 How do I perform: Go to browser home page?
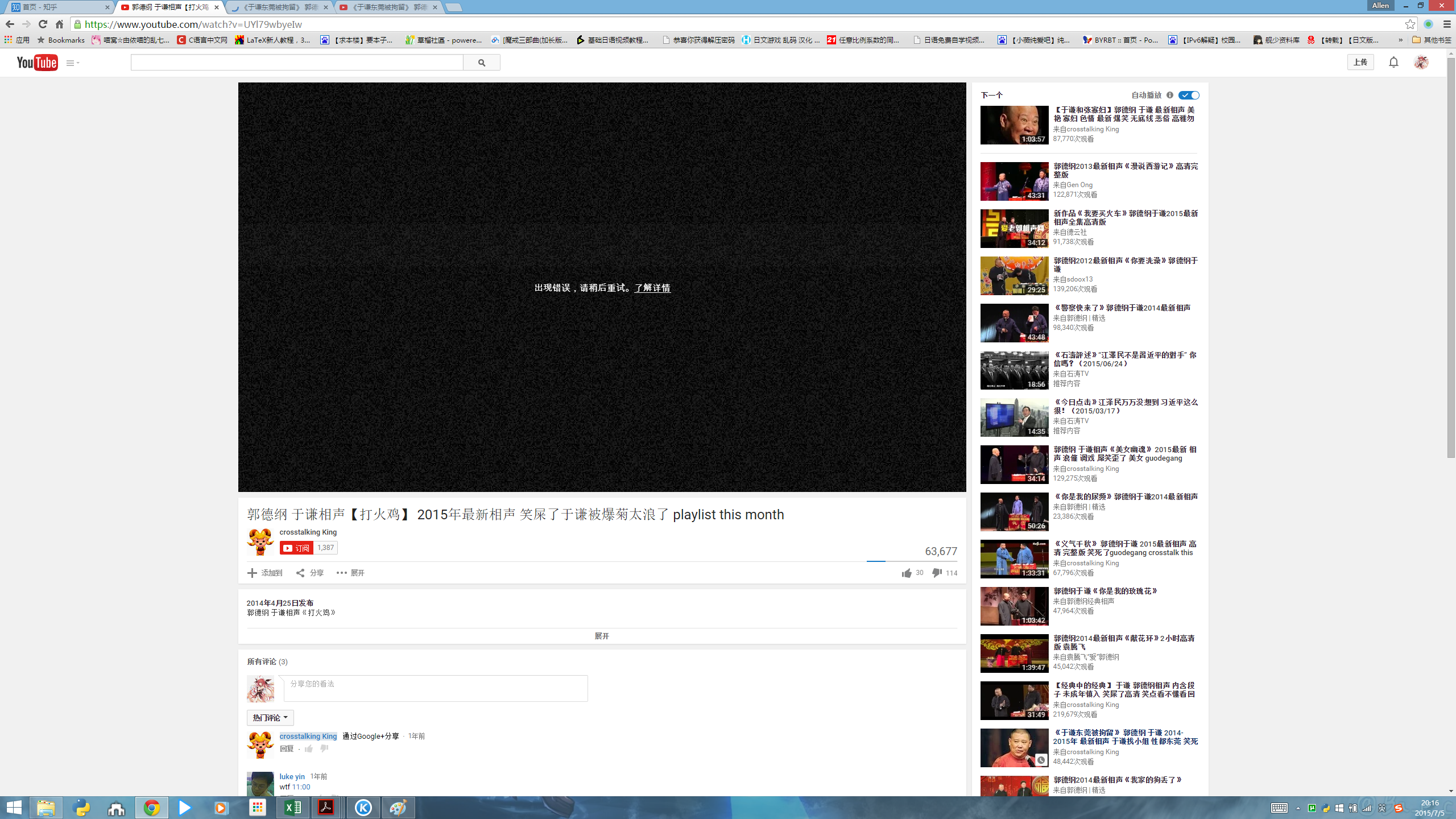[59, 24]
